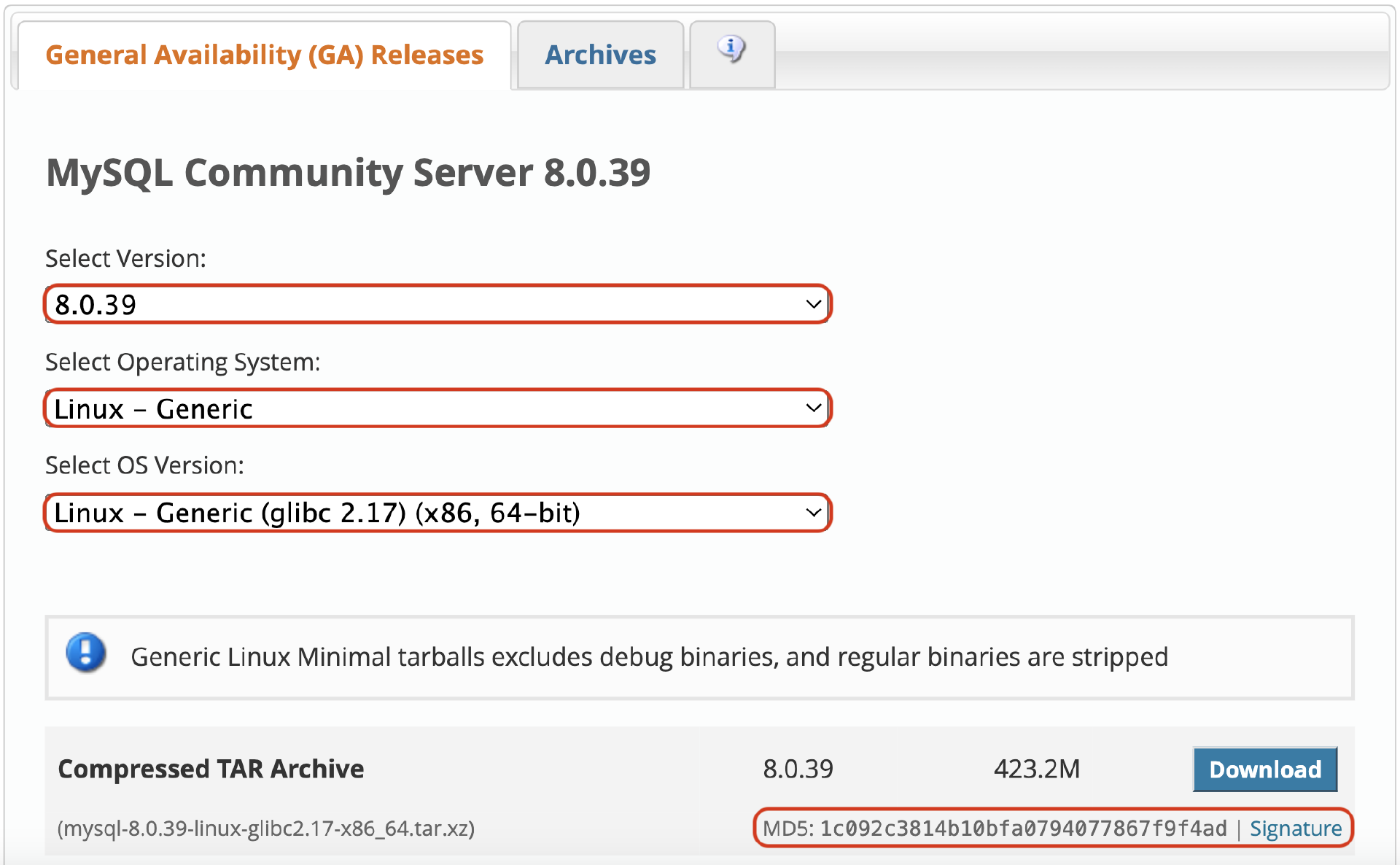Click the Generic Linux Minimal tarballs notice
Viewport: 1400px width, 865px height.
pos(649,657)
